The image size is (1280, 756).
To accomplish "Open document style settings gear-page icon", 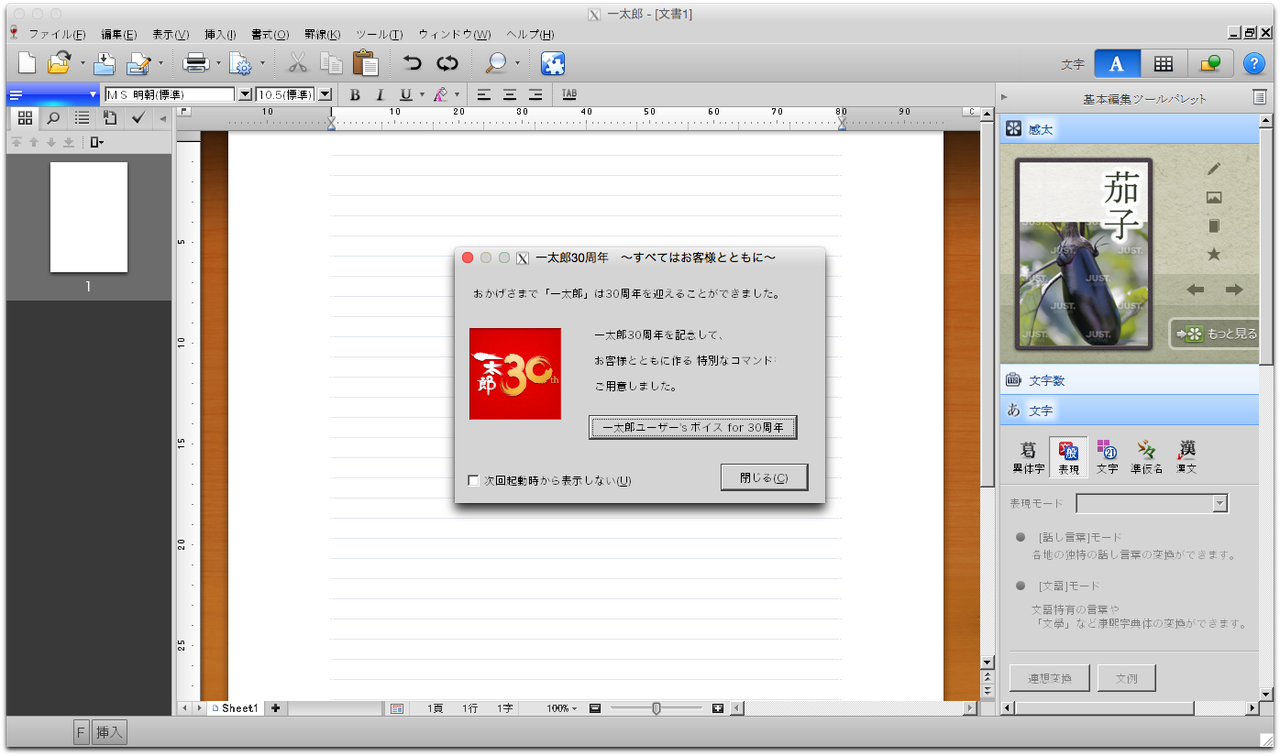I will (240, 63).
